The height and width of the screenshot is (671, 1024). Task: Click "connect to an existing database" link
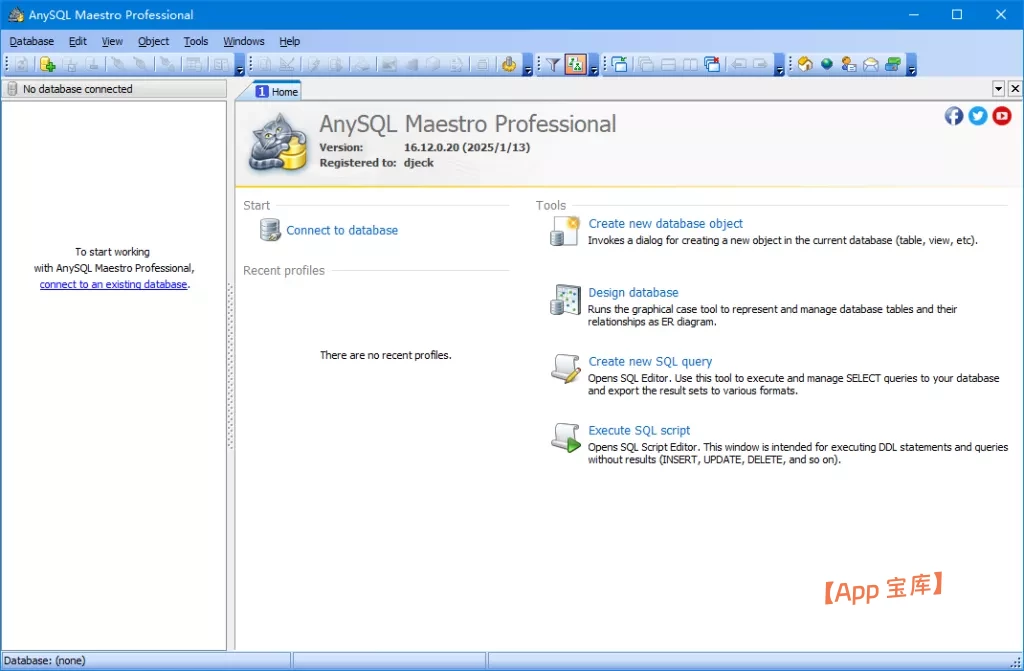pyautogui.click(x=113, y=284)
